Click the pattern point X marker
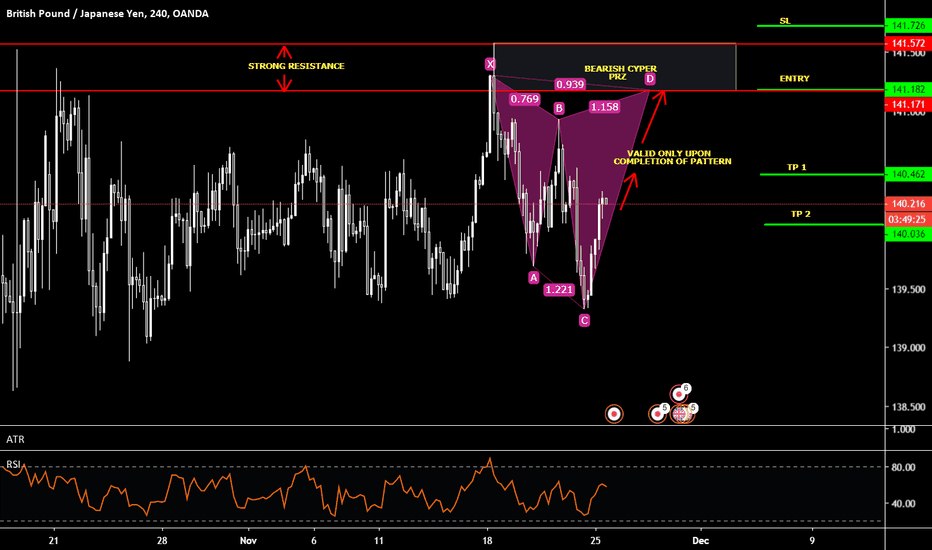The image size is (932, 550). pyautogui.click(x=490, y=64)
